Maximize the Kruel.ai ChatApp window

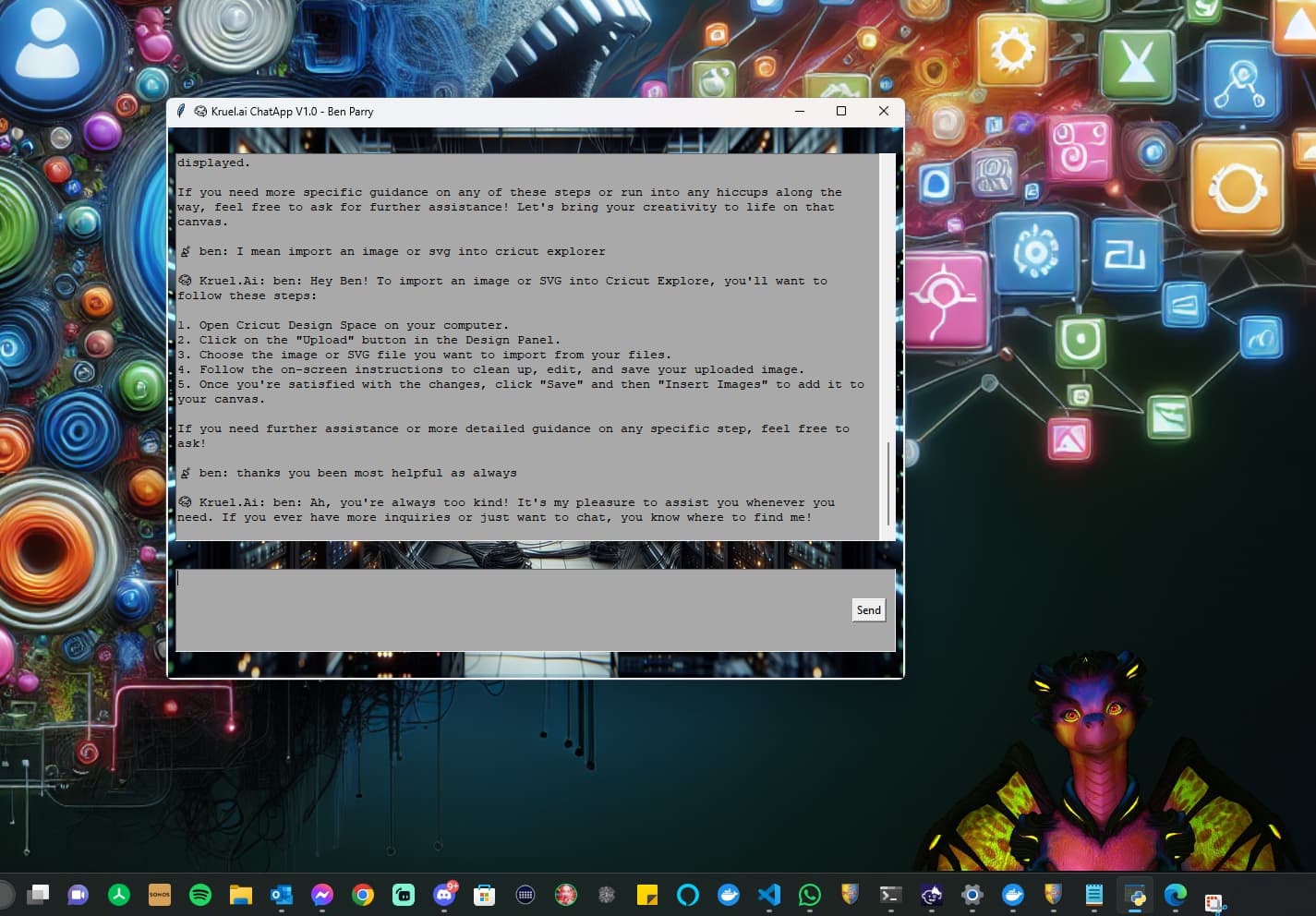[841, 111]
